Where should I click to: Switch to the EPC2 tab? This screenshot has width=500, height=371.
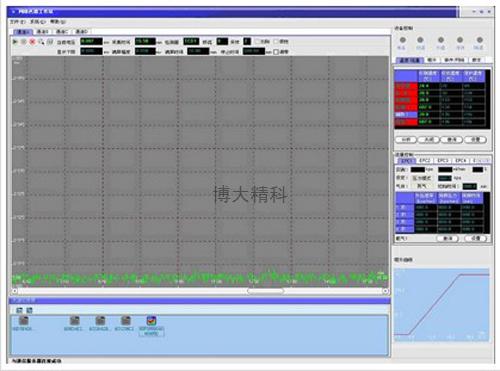(x=425, y=161)
